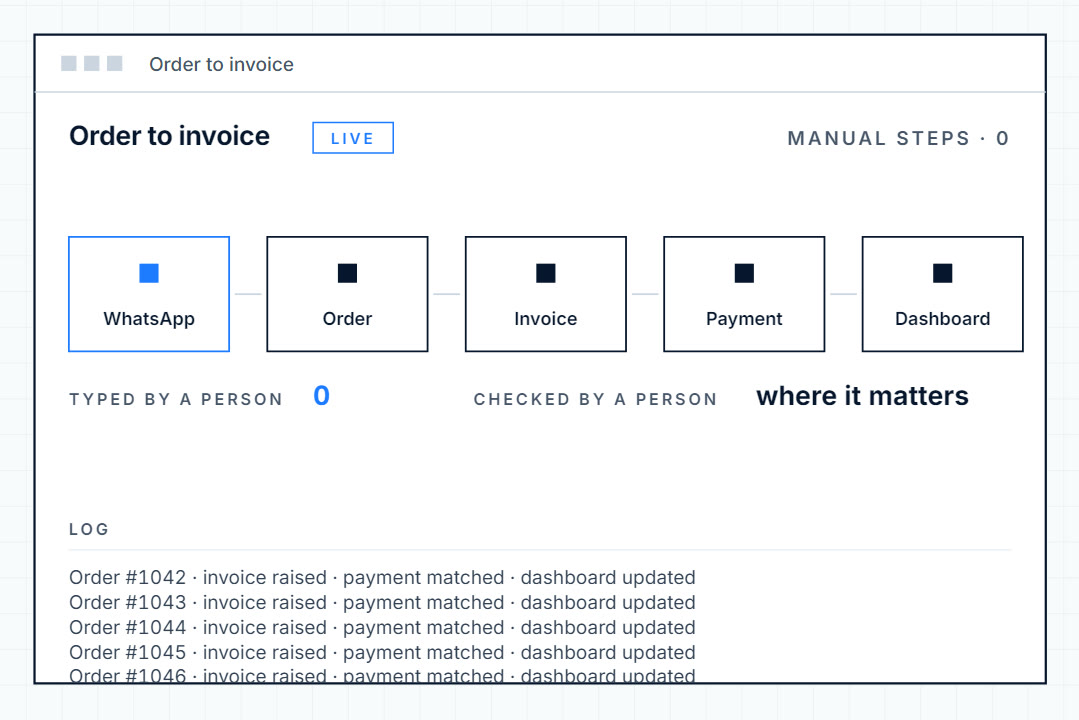Click the blue square icon in WhatsApp card
Image resolution: width=1079 pixels, height=720 pixels.
point(149,273)
